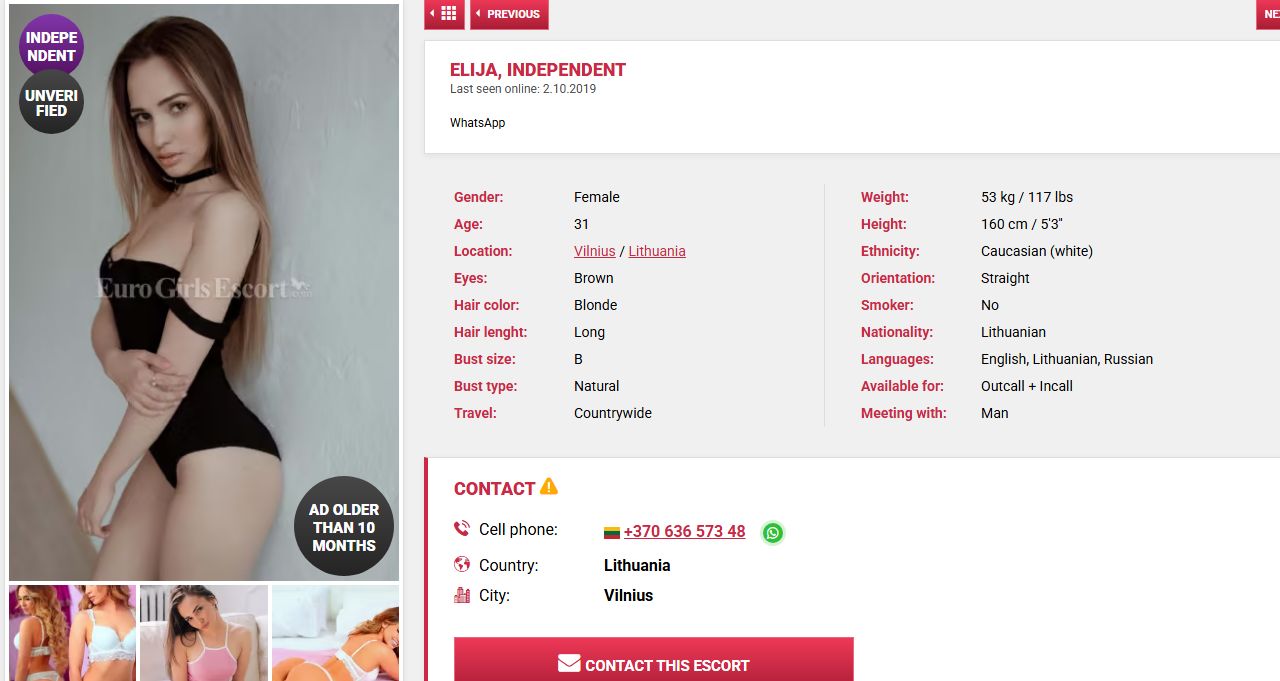The height and width of the screenshot is (681, 1280).
Task: Click the cell phone handset icon
Action: [x=462, y=529]
